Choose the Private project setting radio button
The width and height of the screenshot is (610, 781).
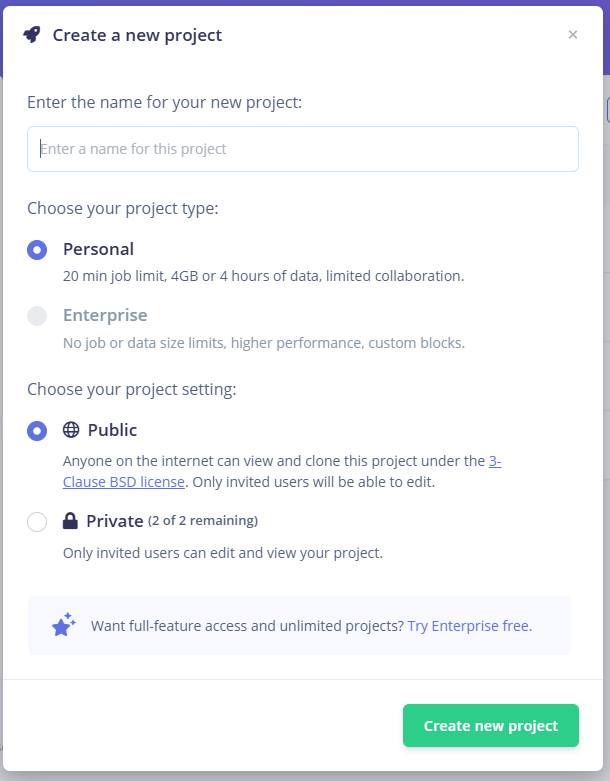pos(37,522)
